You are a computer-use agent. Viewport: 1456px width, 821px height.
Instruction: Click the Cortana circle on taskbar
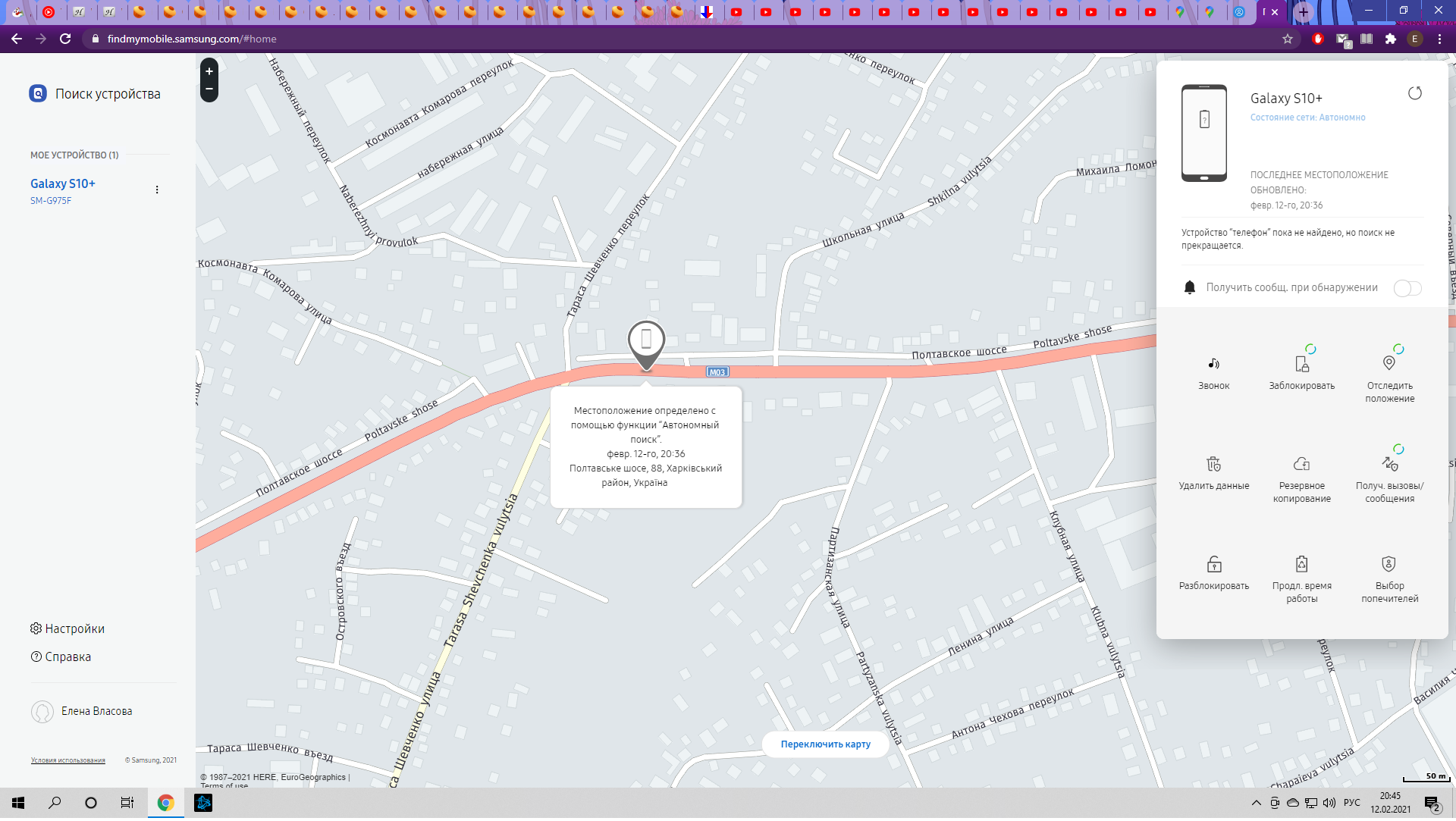point(91,803)
